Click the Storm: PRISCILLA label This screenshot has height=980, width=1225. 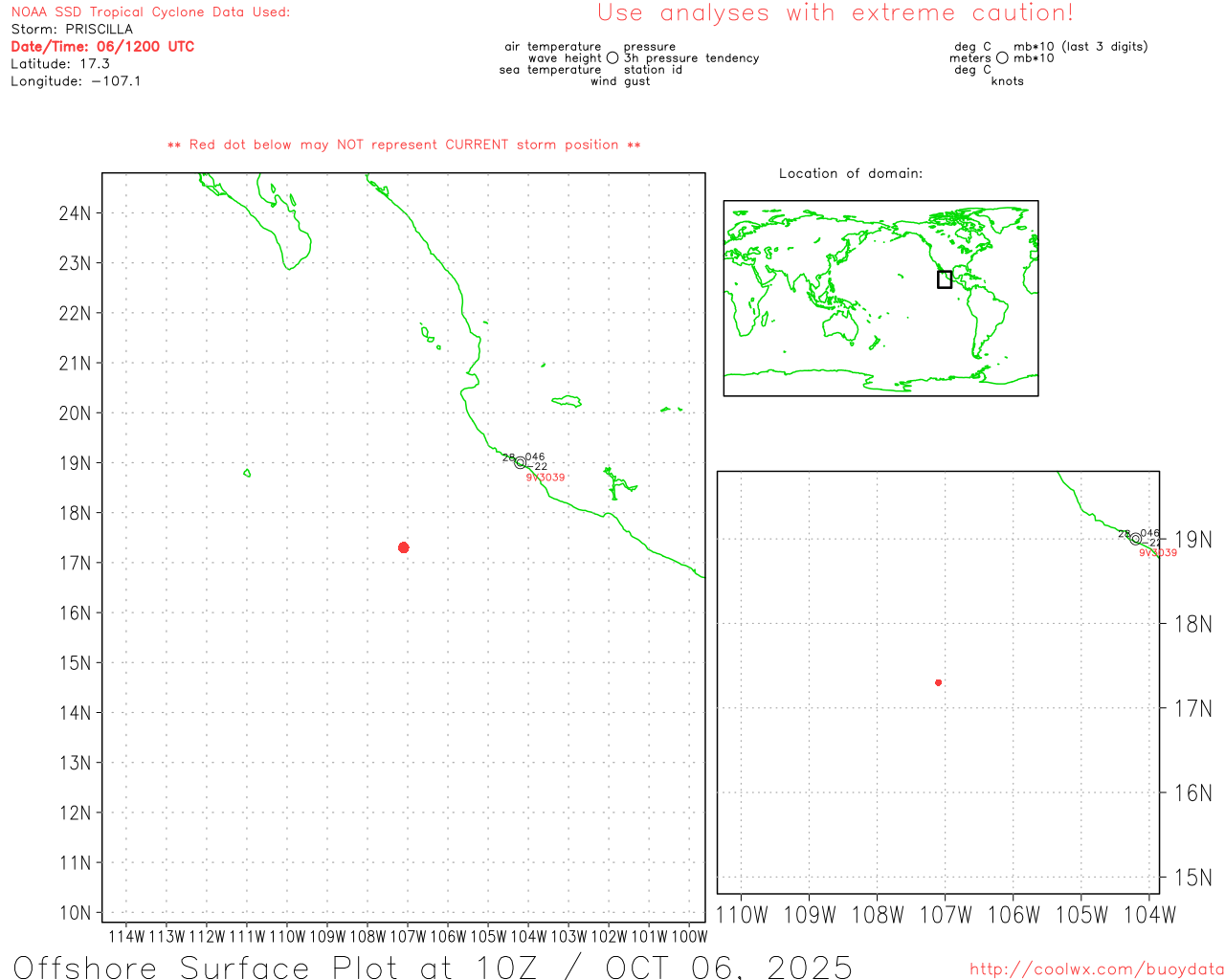coord(72,30)
